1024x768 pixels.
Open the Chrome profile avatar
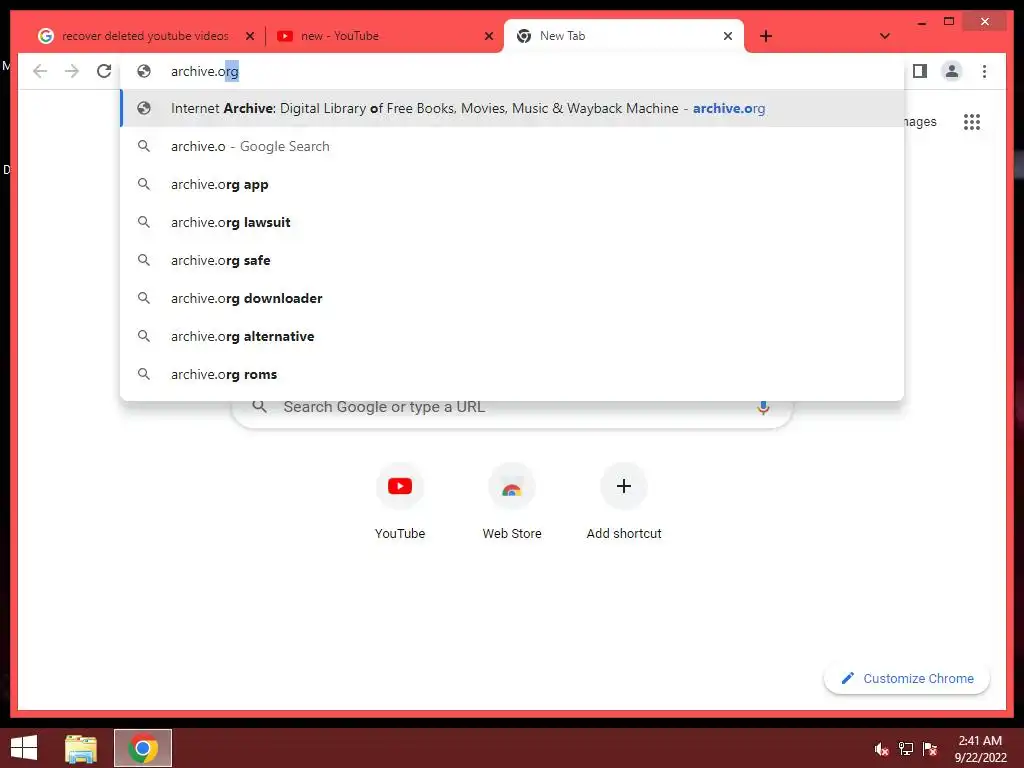coord(952,71)
